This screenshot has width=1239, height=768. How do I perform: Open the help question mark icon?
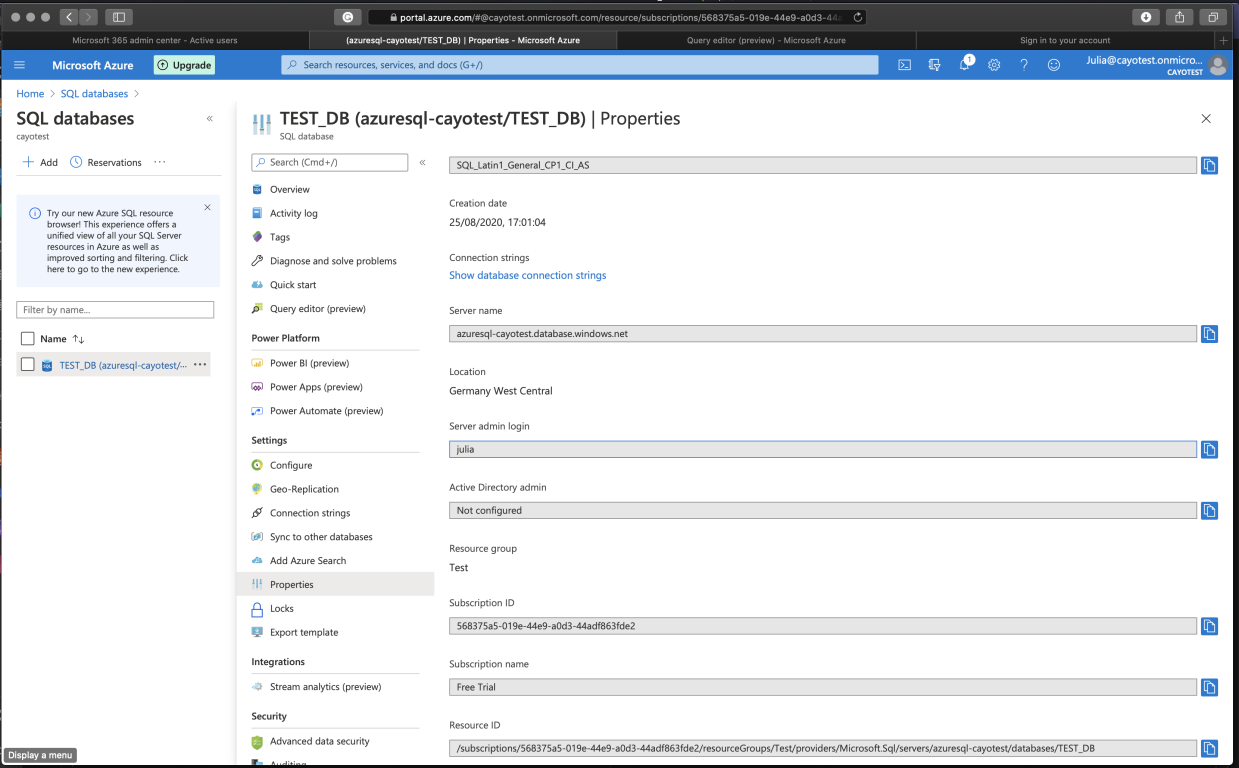click(1024, 65)
